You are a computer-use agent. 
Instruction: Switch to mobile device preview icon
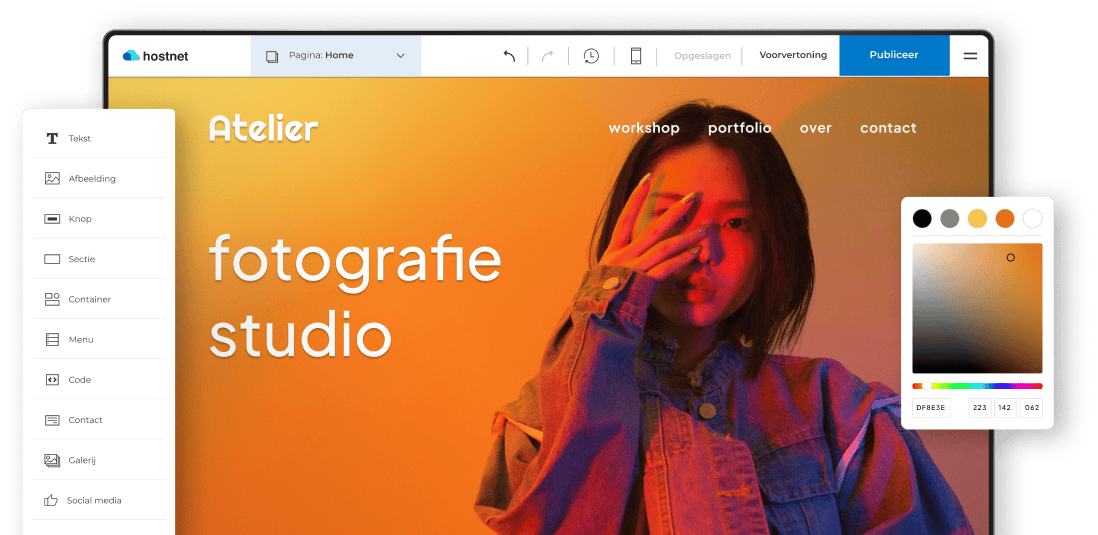(635, 56)
